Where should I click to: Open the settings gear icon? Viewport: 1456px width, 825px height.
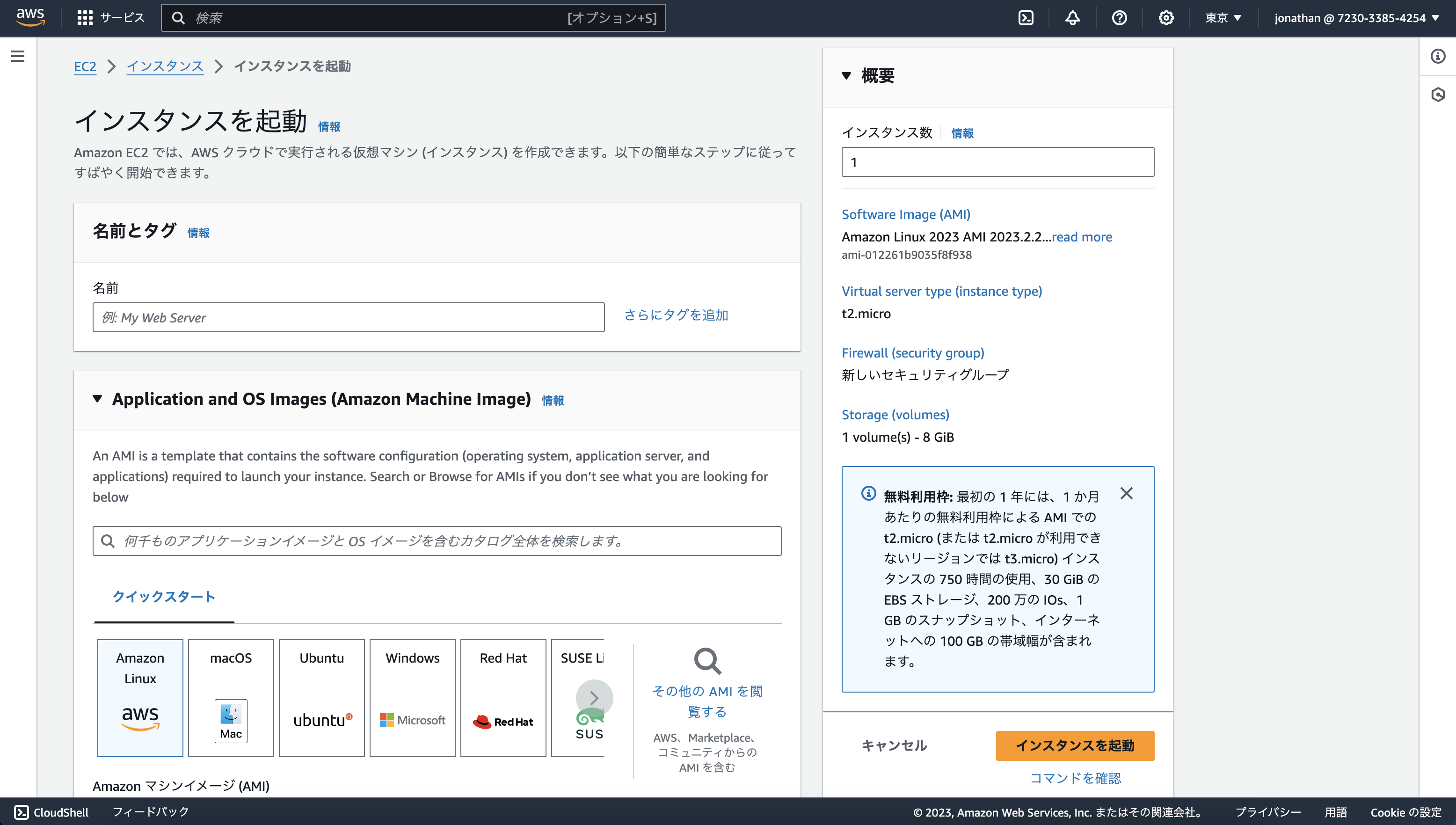pos(1165,18)
